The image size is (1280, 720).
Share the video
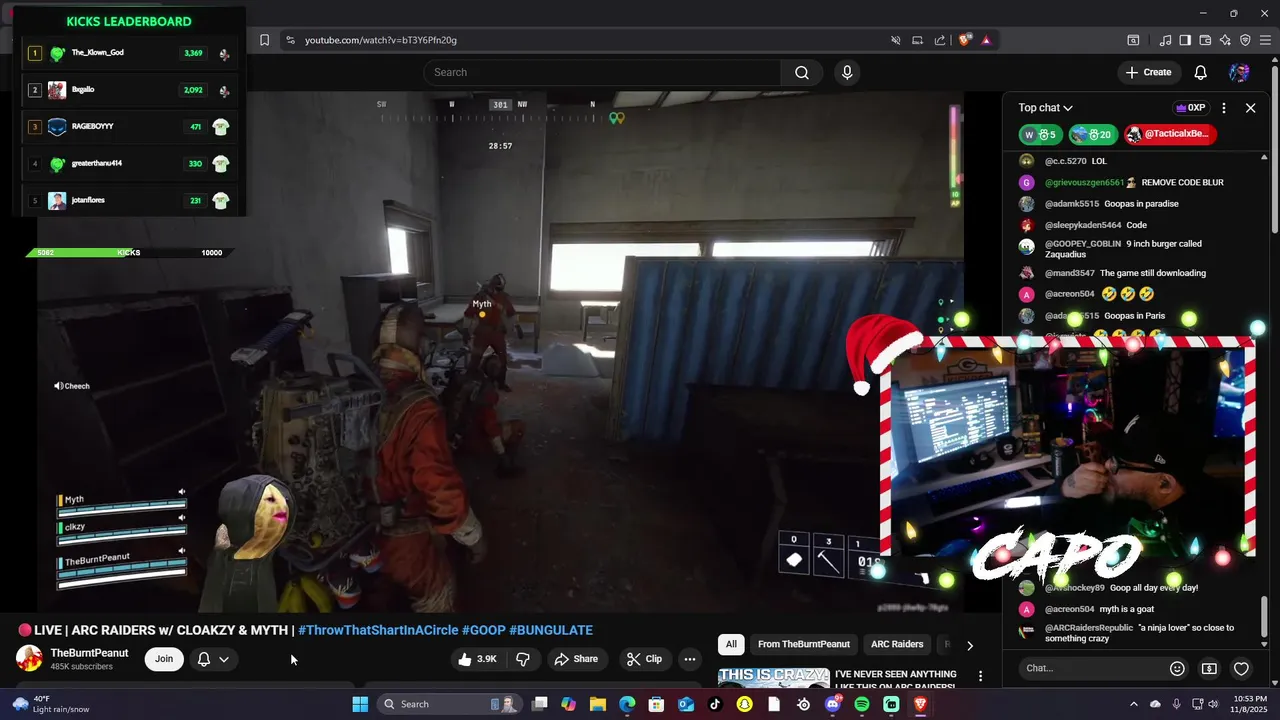pyautogui.click(x=576, y=659)
